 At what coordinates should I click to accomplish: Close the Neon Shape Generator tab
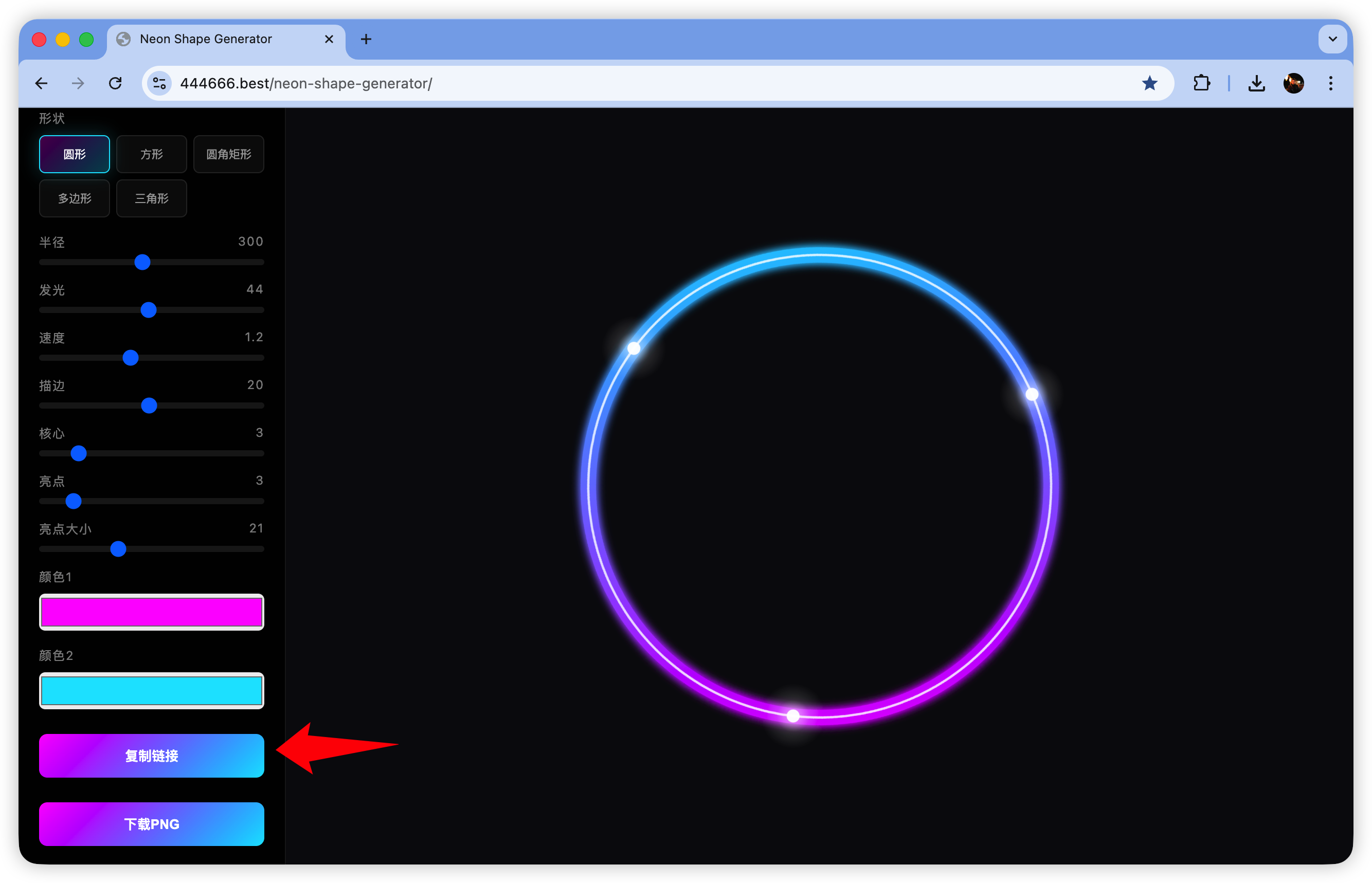point(329,39)
